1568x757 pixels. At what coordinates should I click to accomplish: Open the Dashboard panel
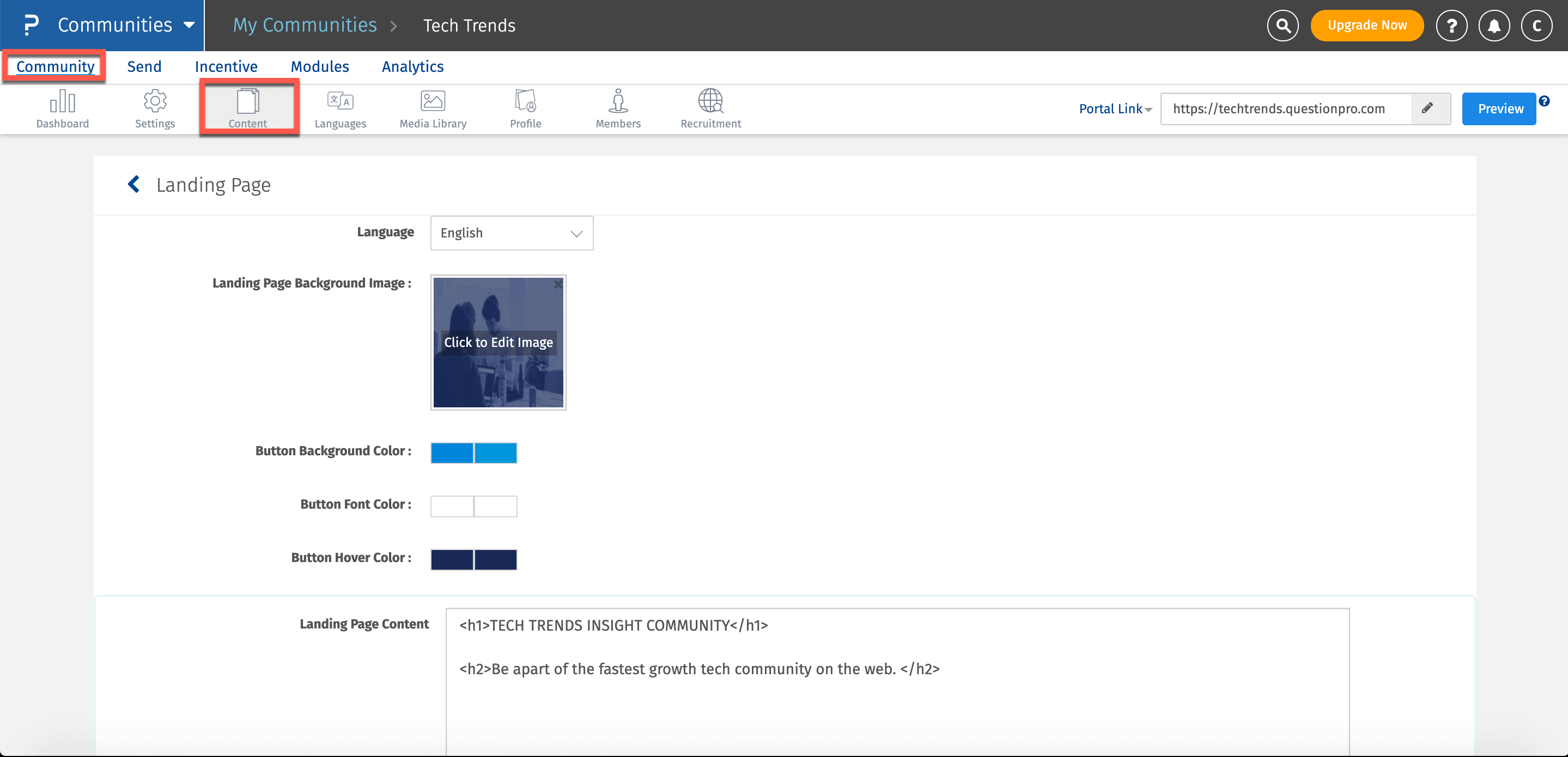pyautogui.click(x=62, y=108)
